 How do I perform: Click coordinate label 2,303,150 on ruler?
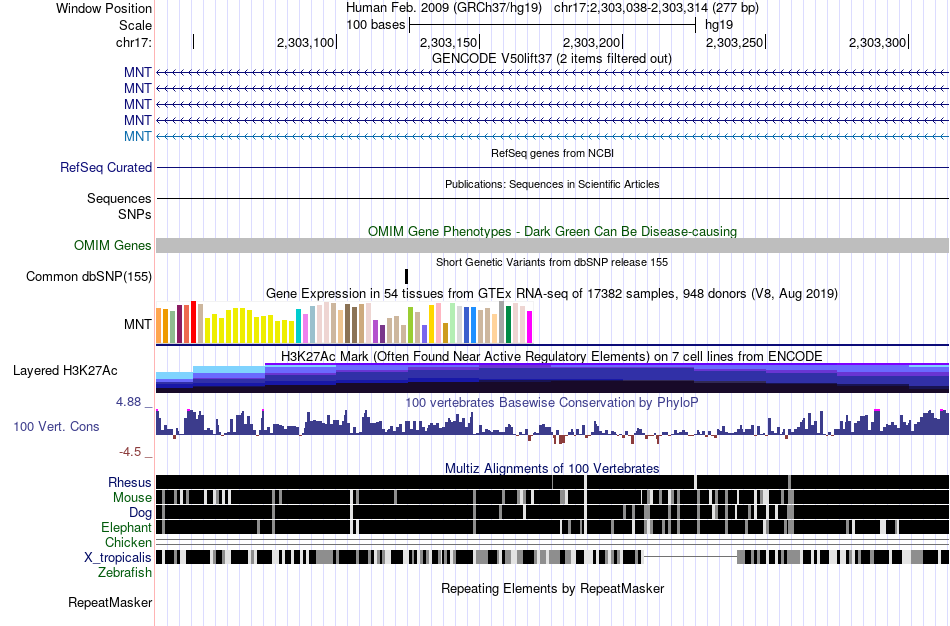tap(448, 42)
